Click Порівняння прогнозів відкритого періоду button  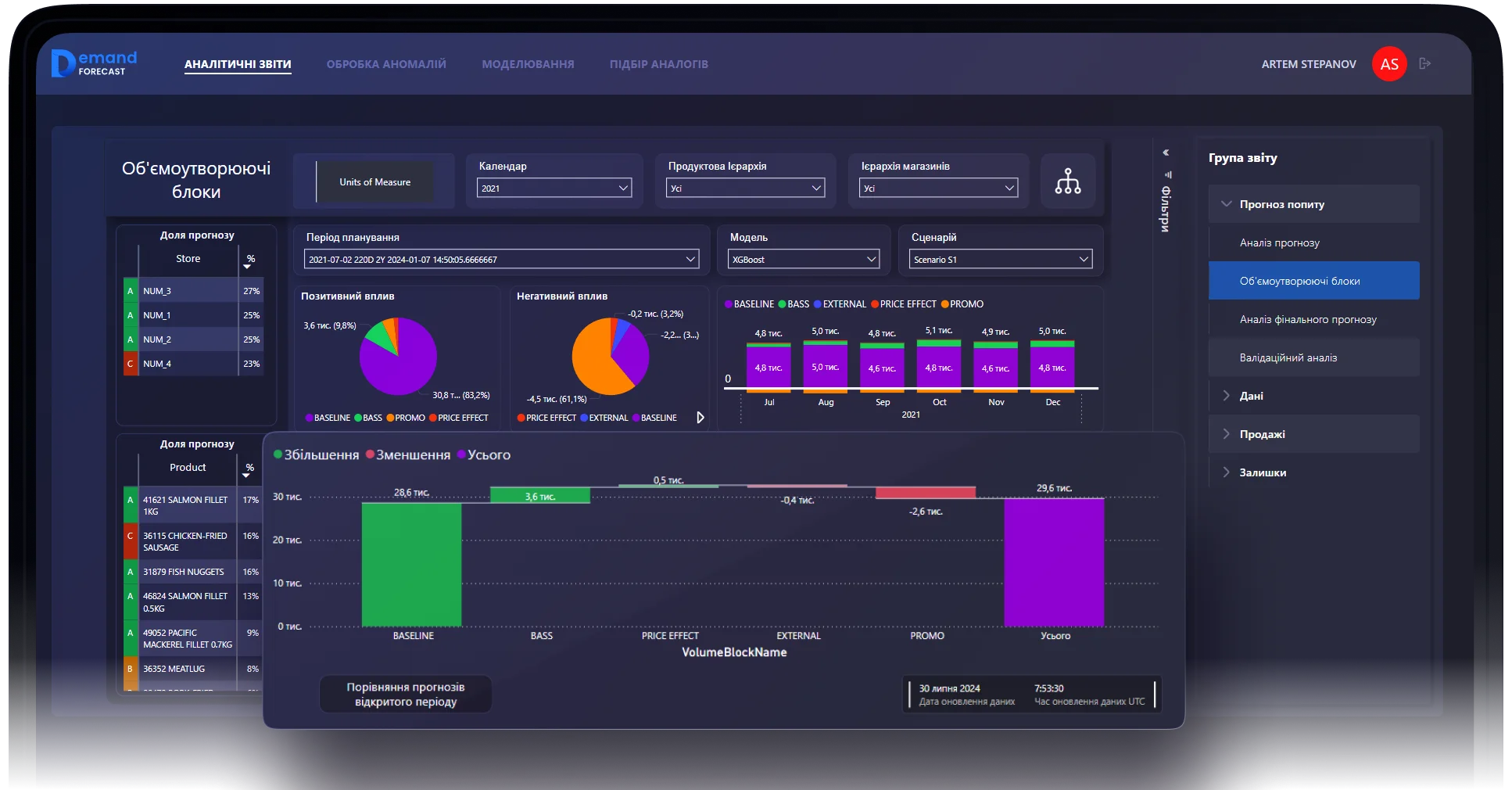(x=406, y=695)
